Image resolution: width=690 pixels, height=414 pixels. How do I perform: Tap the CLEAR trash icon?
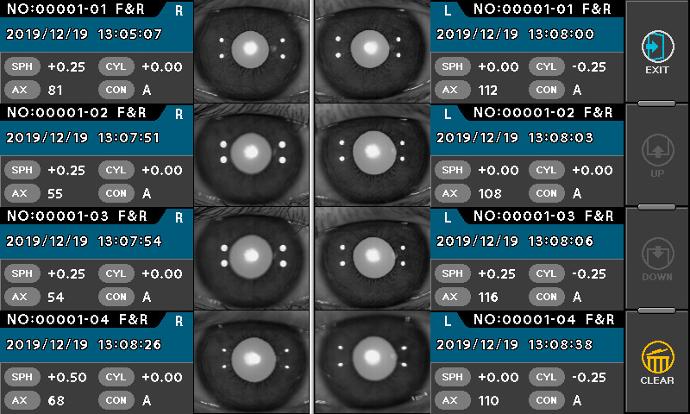click(657, 358)
